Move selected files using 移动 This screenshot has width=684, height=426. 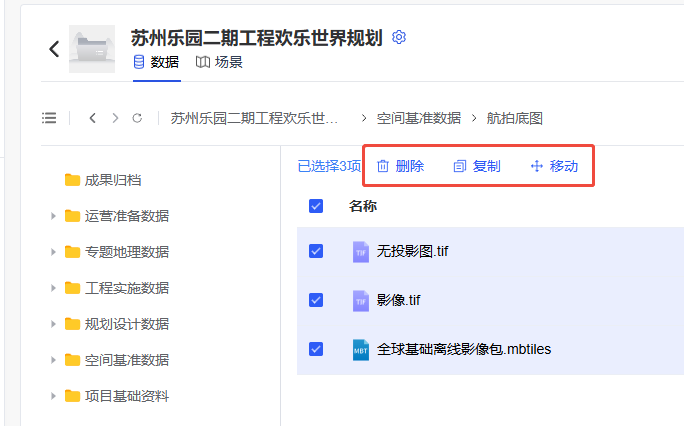[x=554, y=166]
